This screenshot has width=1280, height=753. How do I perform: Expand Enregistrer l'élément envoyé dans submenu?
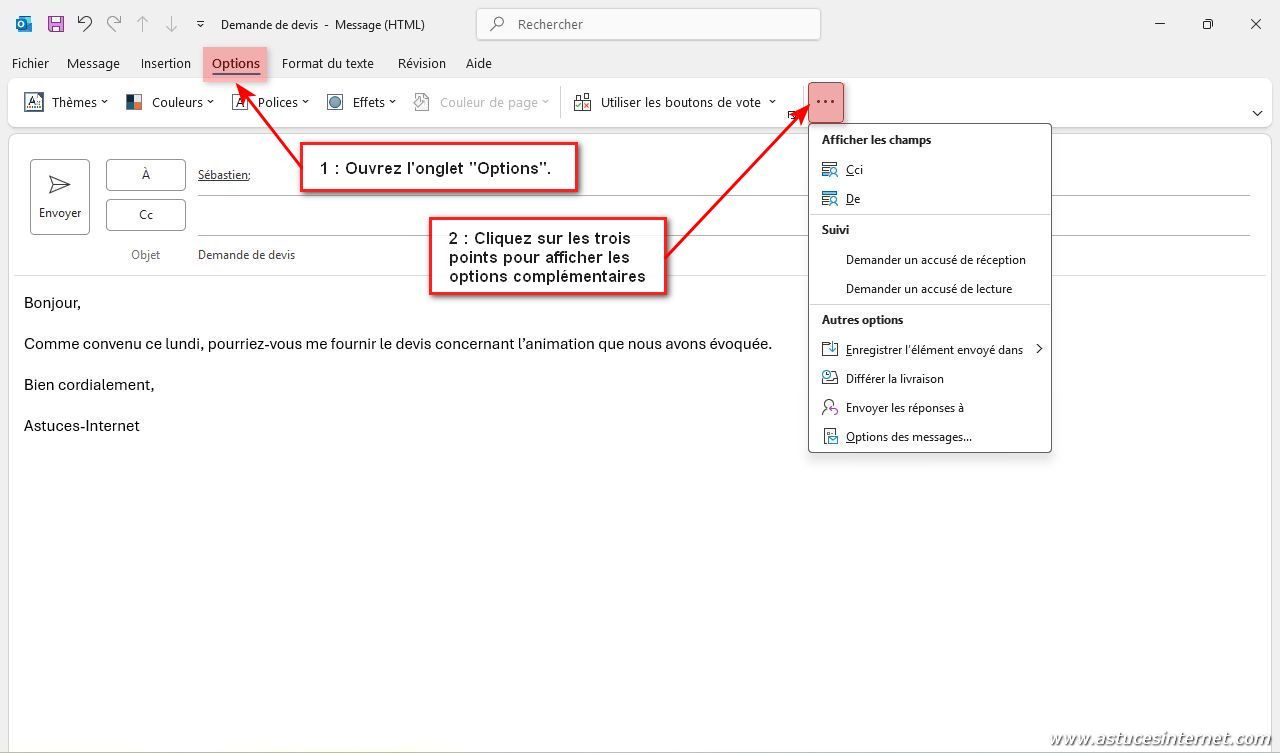[933, 350]
